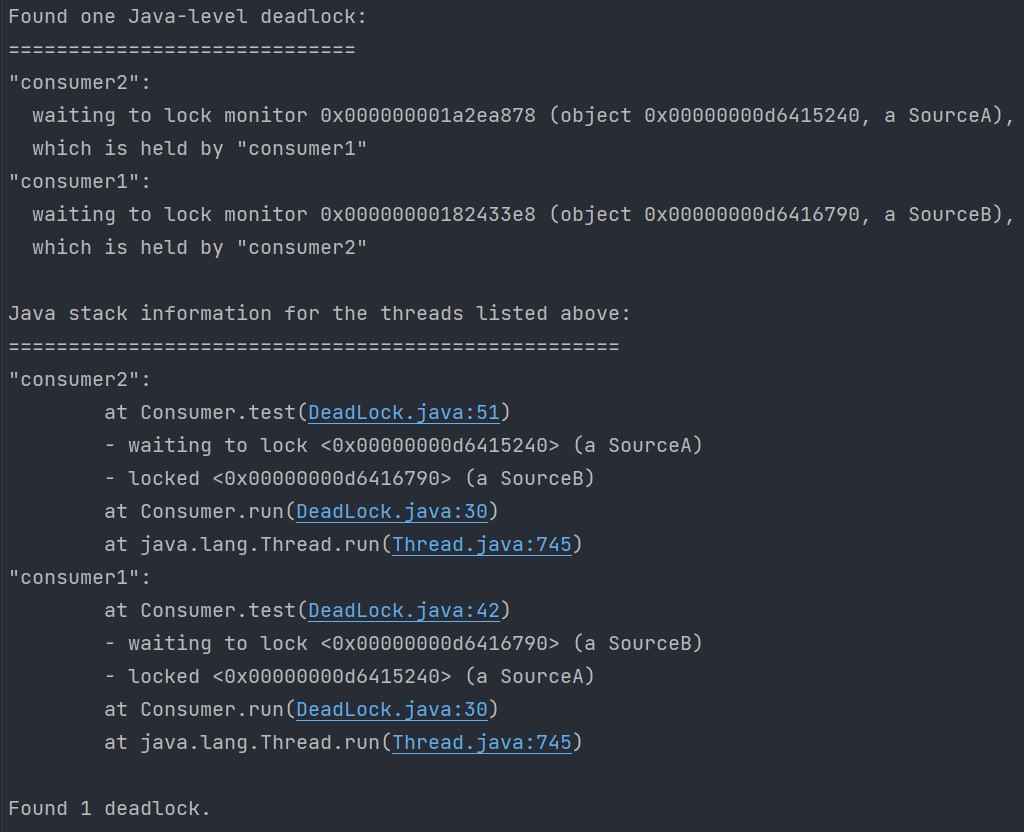Click the first "consumer2": heading line

point(79,82)
